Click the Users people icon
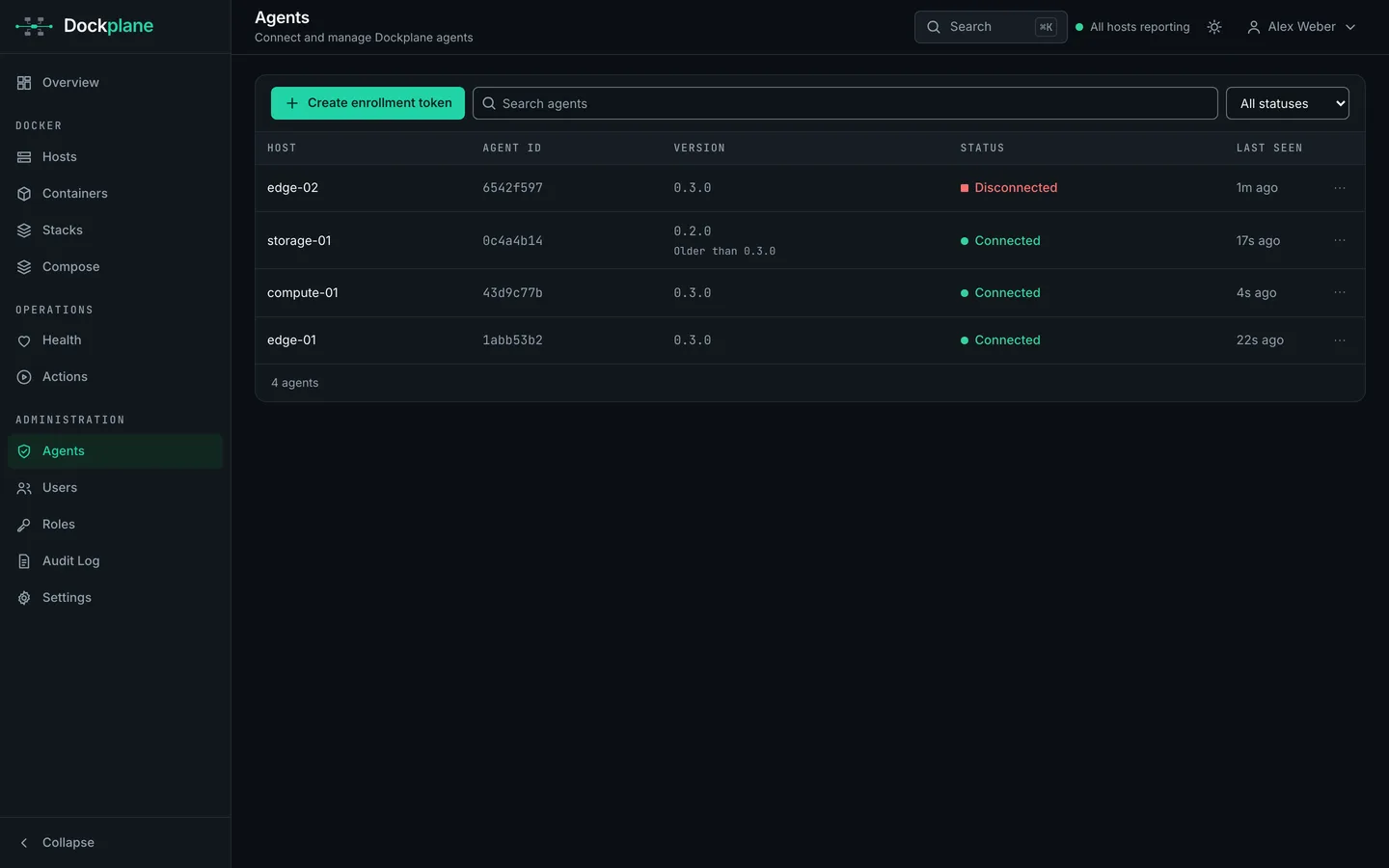The width and height of the screenshot is (1389, 868). pos(24,488)
